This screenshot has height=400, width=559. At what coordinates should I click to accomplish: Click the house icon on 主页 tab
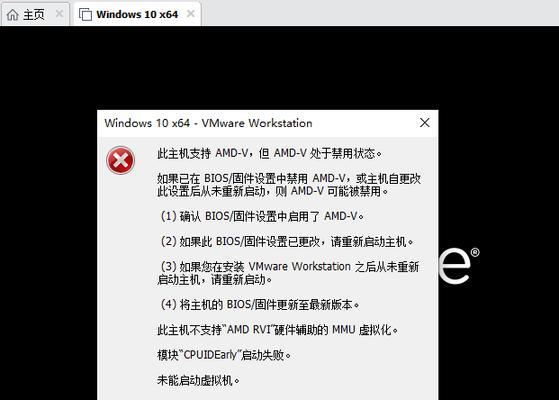[12, 15]
